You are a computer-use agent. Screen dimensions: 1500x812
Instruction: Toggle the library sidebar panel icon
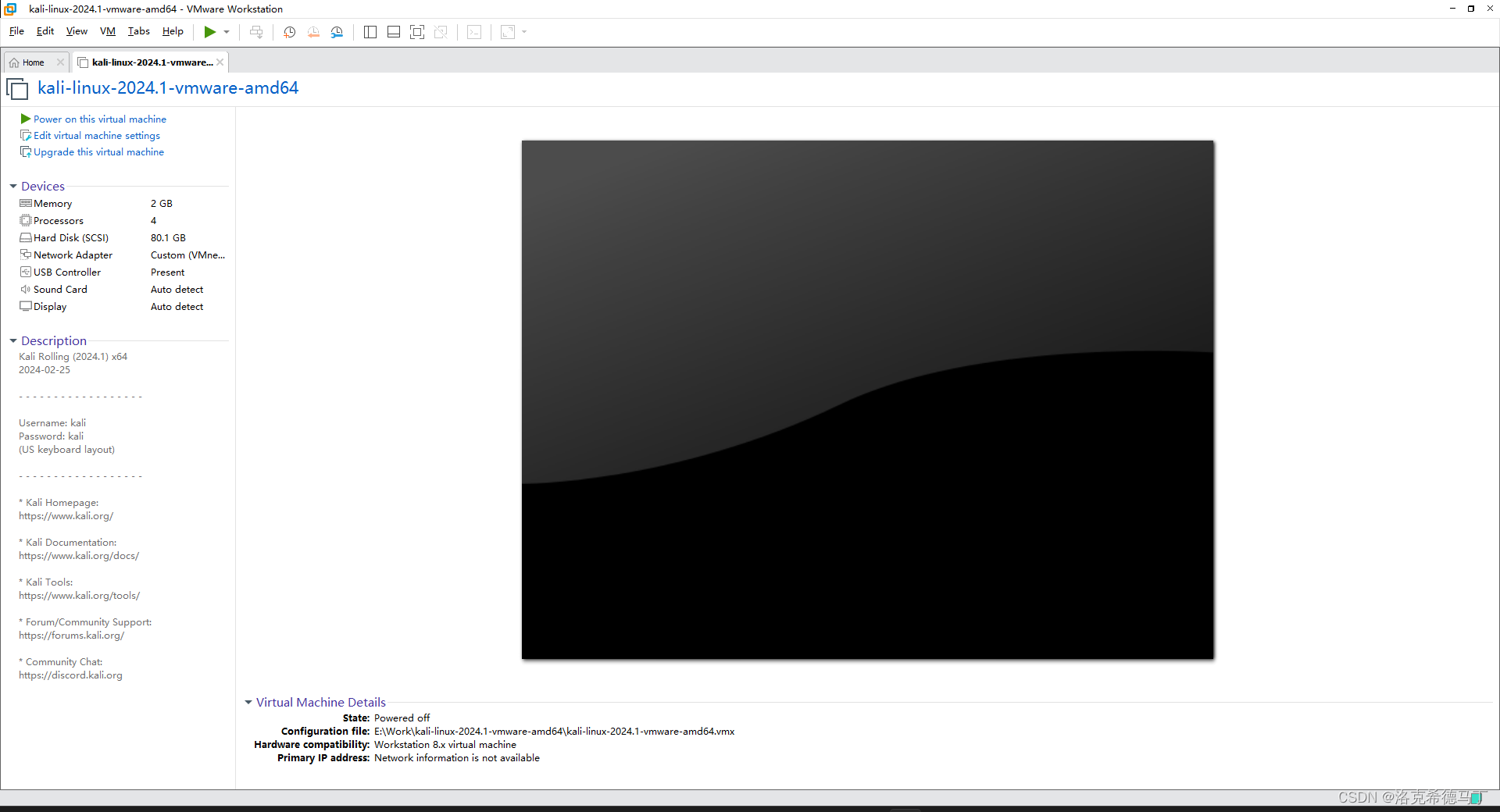[x=370, y=32]
